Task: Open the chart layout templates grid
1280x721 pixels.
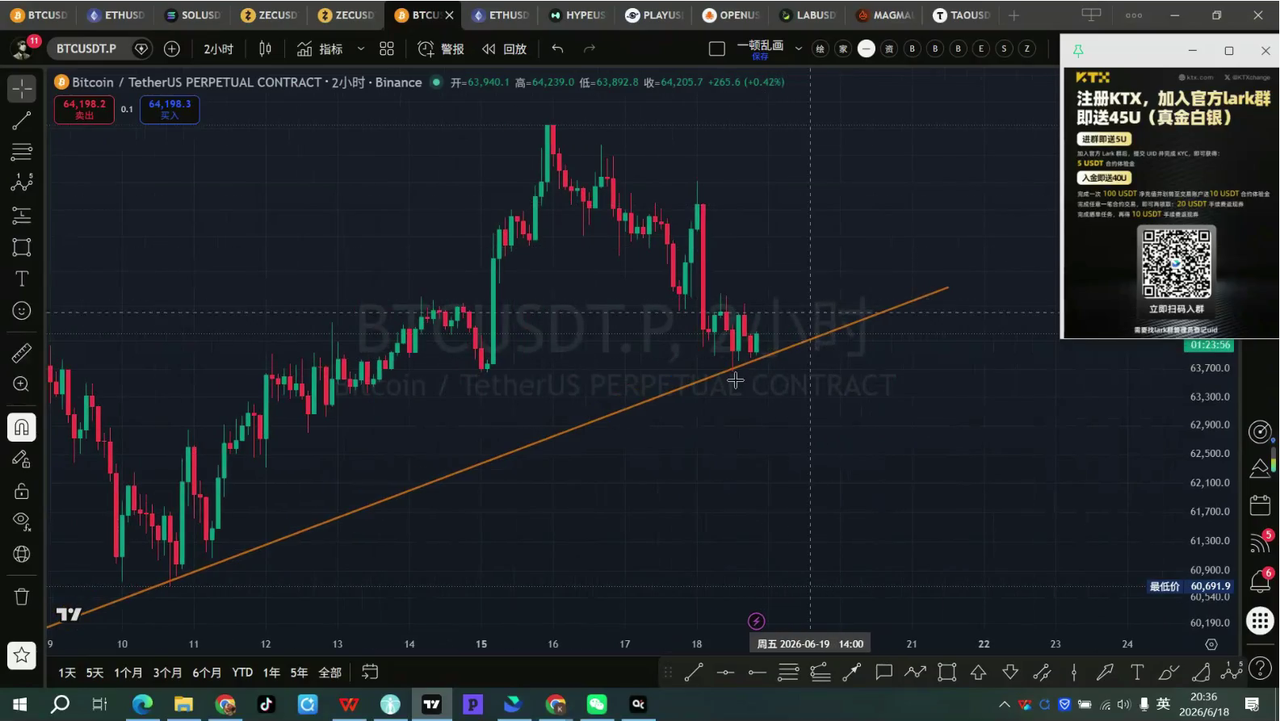Action: click(x=387, y=49)
